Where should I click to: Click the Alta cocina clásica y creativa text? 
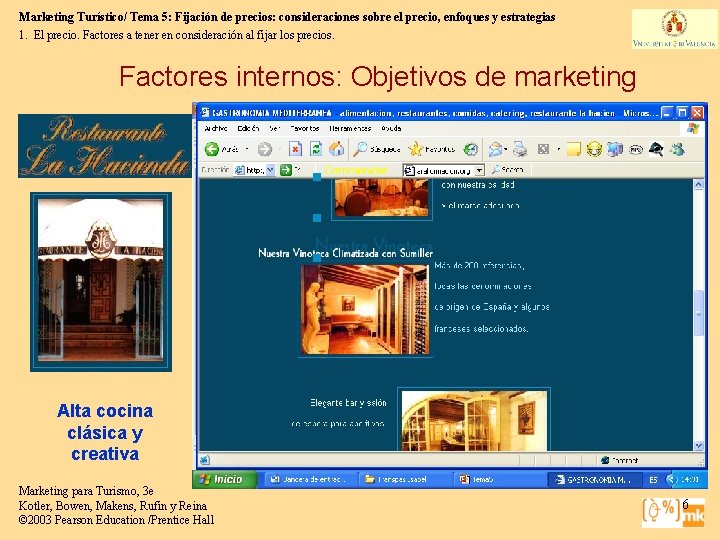point(105,432)
